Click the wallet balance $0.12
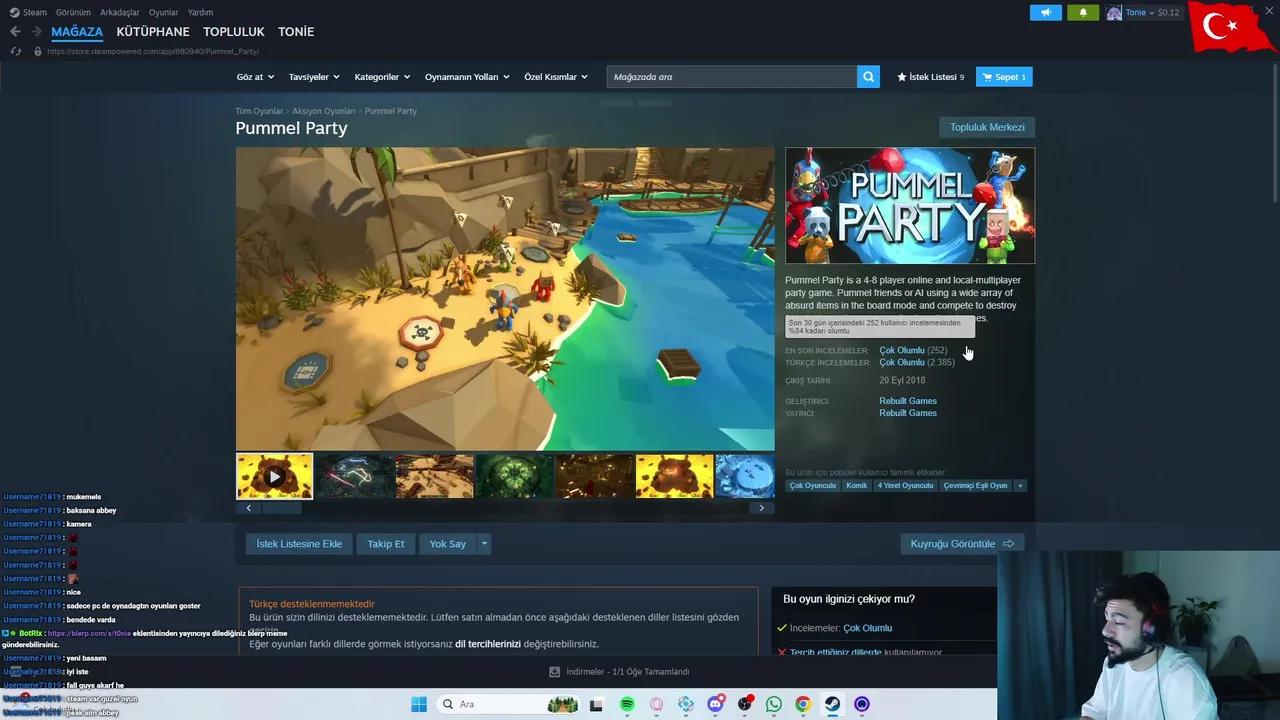The image size is (1280, 720). tap(1168, 12)
